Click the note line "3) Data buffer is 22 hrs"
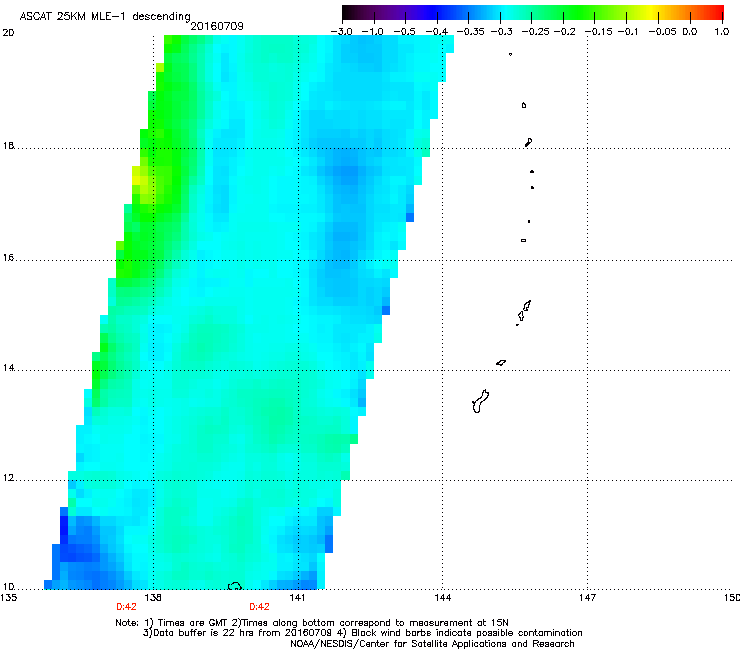This screenshot has height=650, width=740. point(362,633)
